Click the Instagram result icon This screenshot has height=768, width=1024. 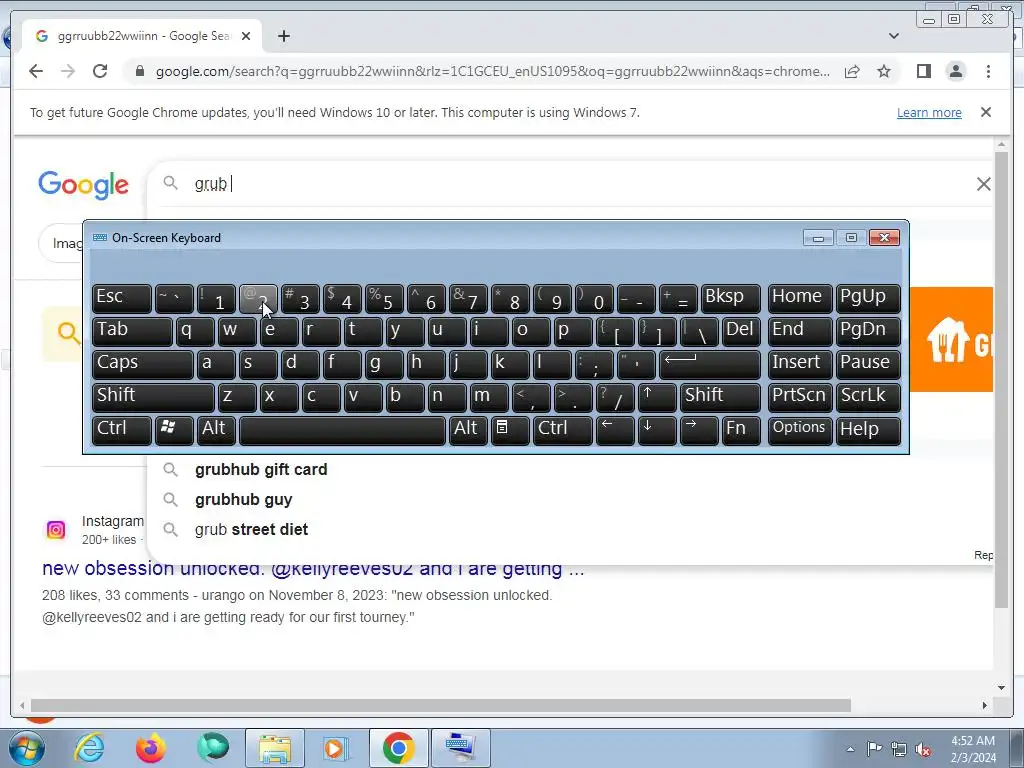[x=56, y=530]
